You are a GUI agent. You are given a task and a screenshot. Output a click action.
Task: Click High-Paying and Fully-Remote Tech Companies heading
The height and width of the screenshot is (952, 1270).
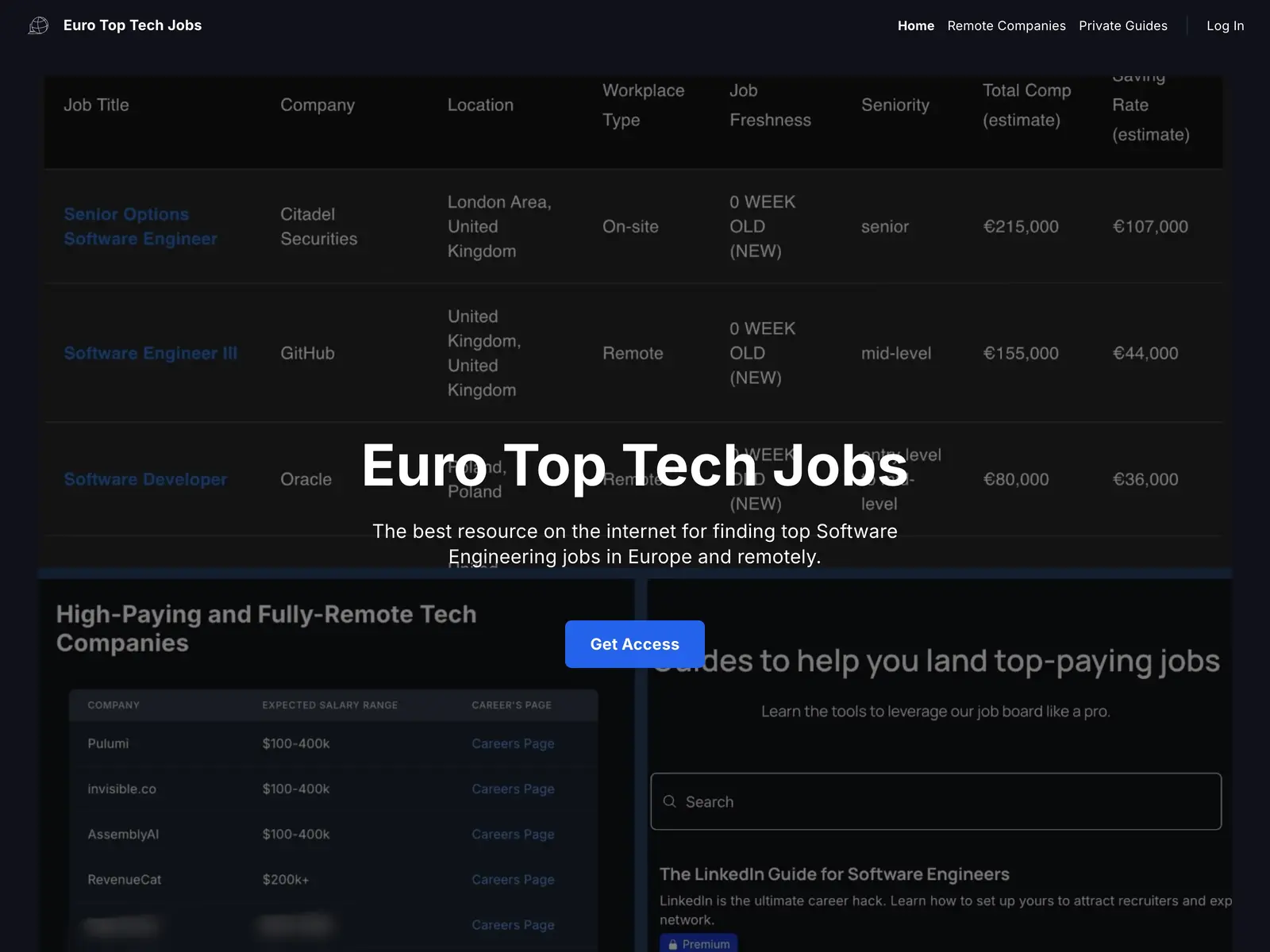pyautogui.click(x=266, y=628)
